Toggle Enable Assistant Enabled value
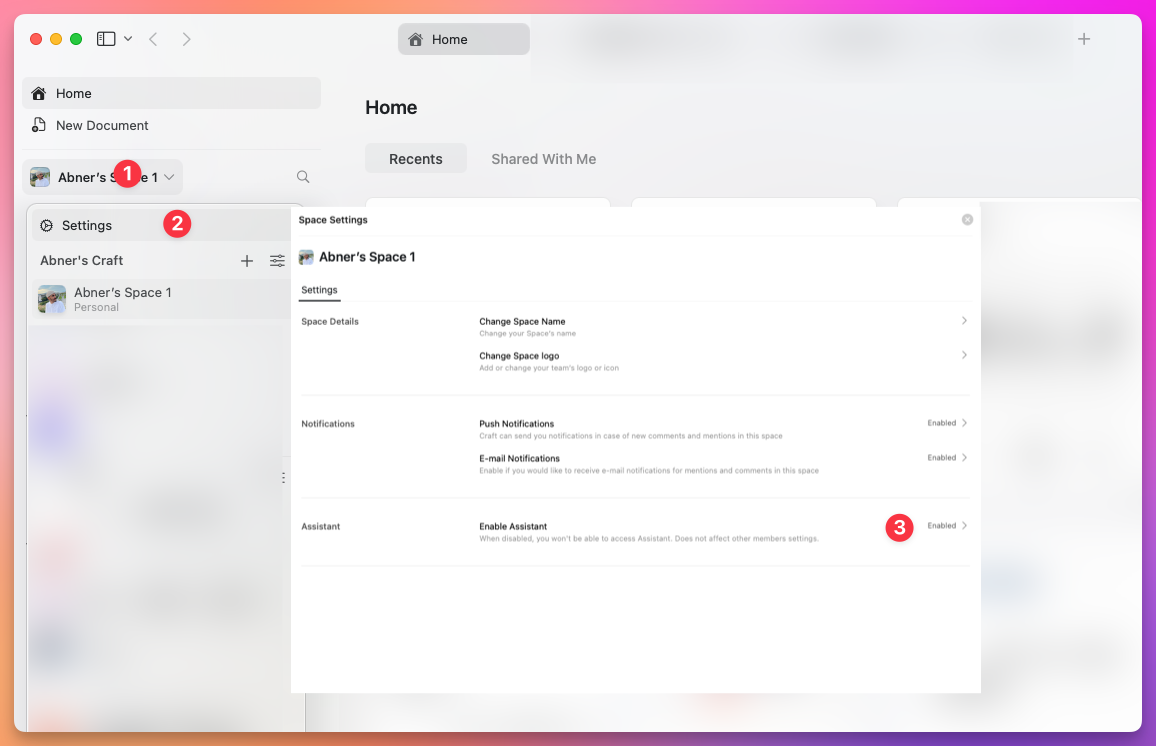The width and height of the screenshot is (1156, 746). (941, 526)
